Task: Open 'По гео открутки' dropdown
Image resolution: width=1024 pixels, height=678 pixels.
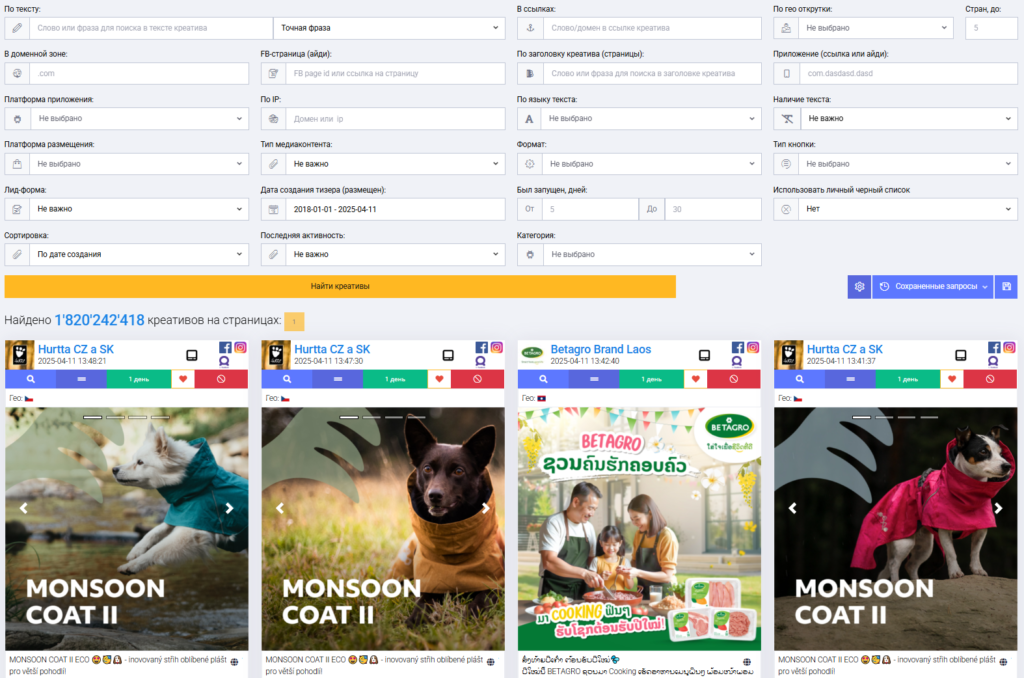Action: click(876, 28)
